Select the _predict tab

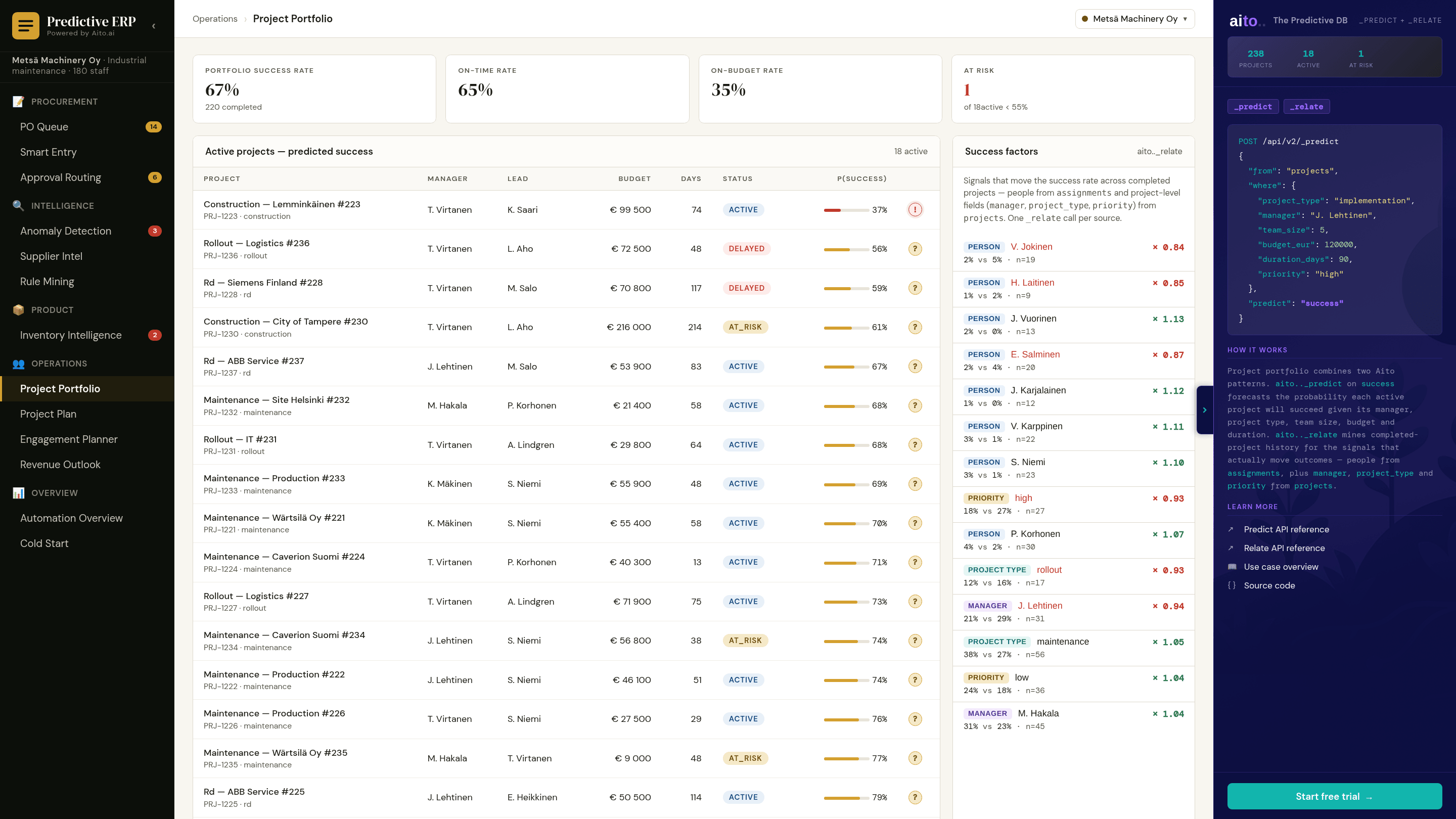1253,106
